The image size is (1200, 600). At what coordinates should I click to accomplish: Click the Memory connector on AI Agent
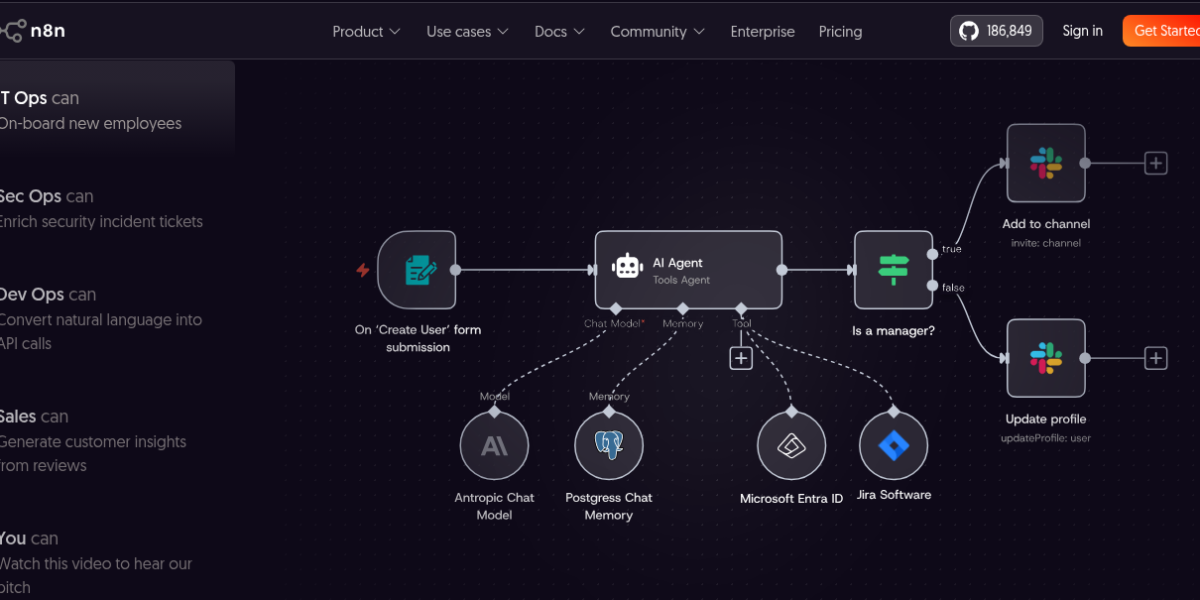(683, 308)
